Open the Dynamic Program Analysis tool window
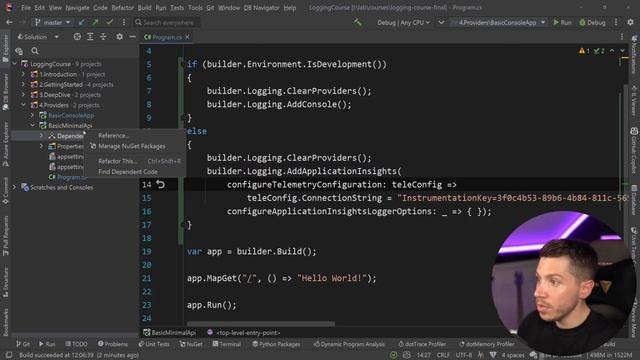Viewport: 640px width, 360px height. [x=349, y=344]
